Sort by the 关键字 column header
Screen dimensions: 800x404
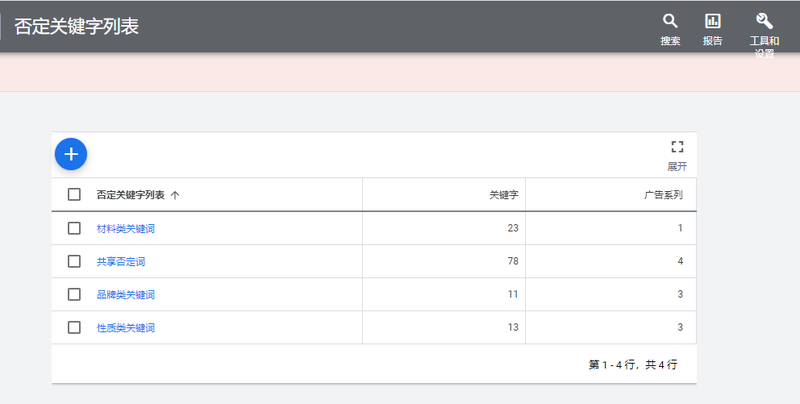click(503, 195)
